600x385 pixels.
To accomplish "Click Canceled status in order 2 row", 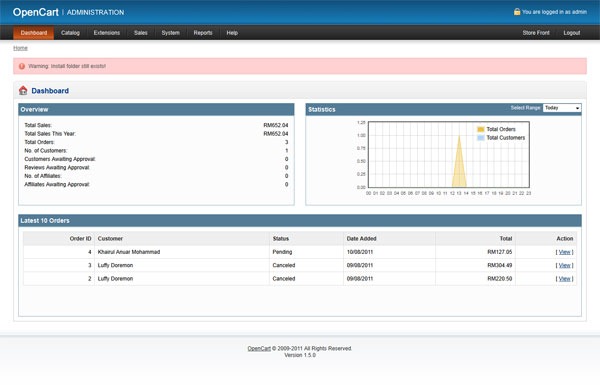I will click(x=284, y=279).
